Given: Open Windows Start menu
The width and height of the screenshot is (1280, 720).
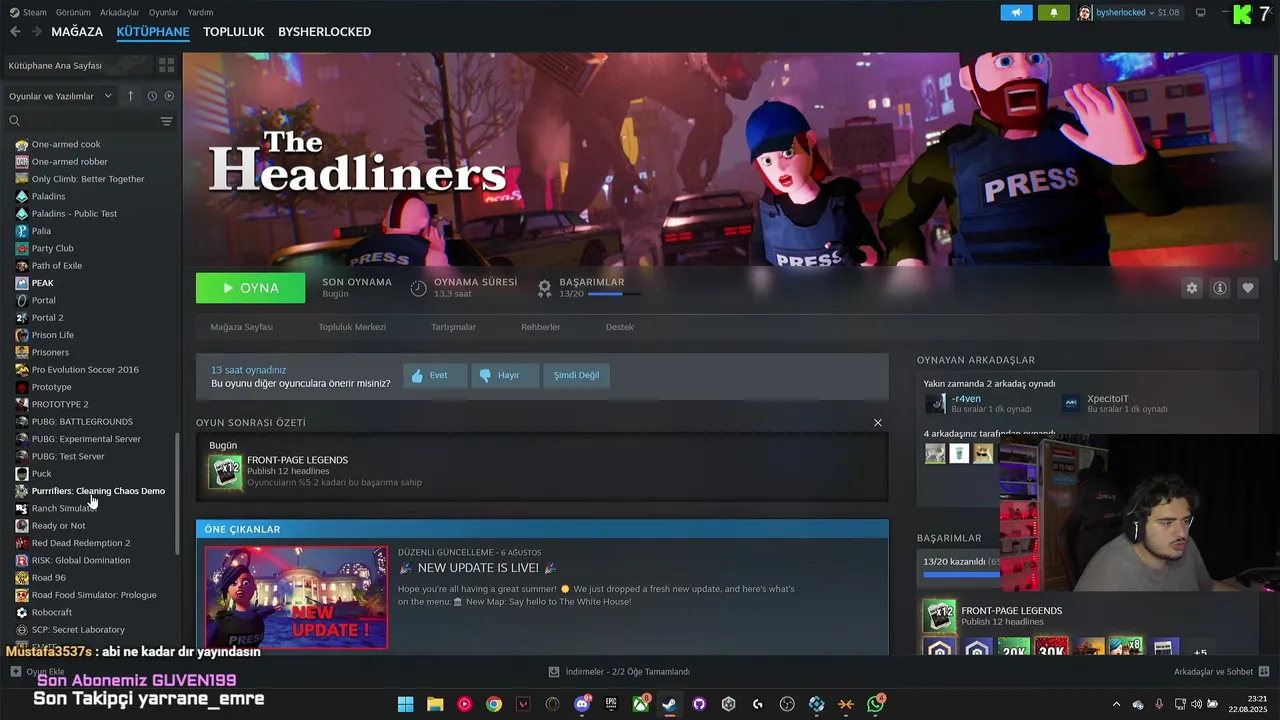Looking at the screenshot, I should tap(405, 704).
